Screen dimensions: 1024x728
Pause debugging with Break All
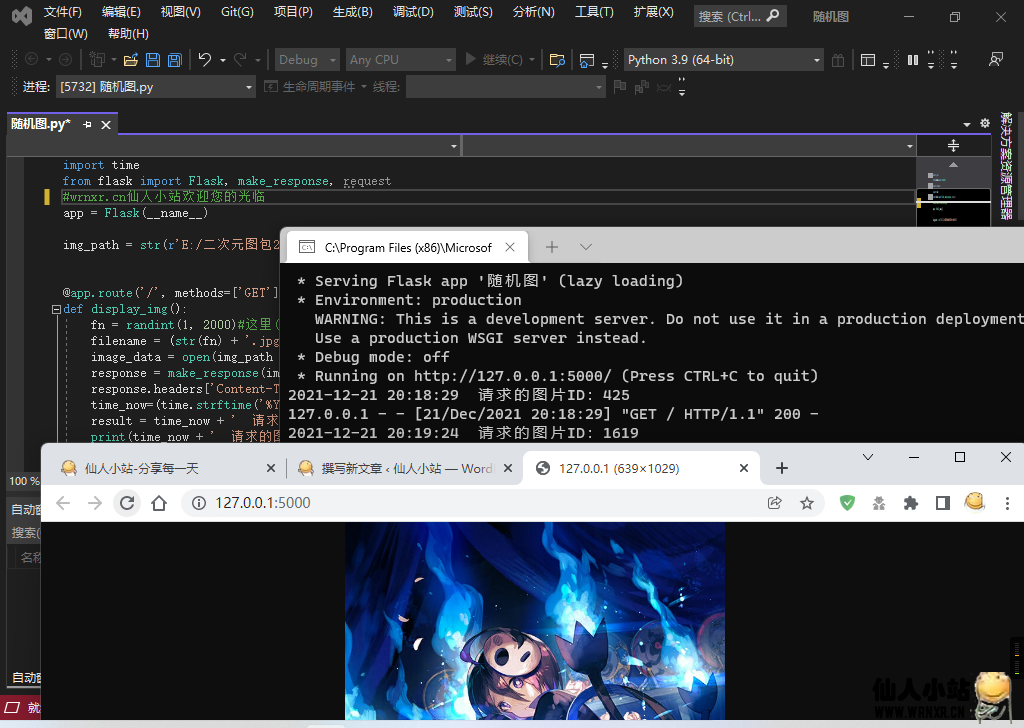[x=913, y=60]
